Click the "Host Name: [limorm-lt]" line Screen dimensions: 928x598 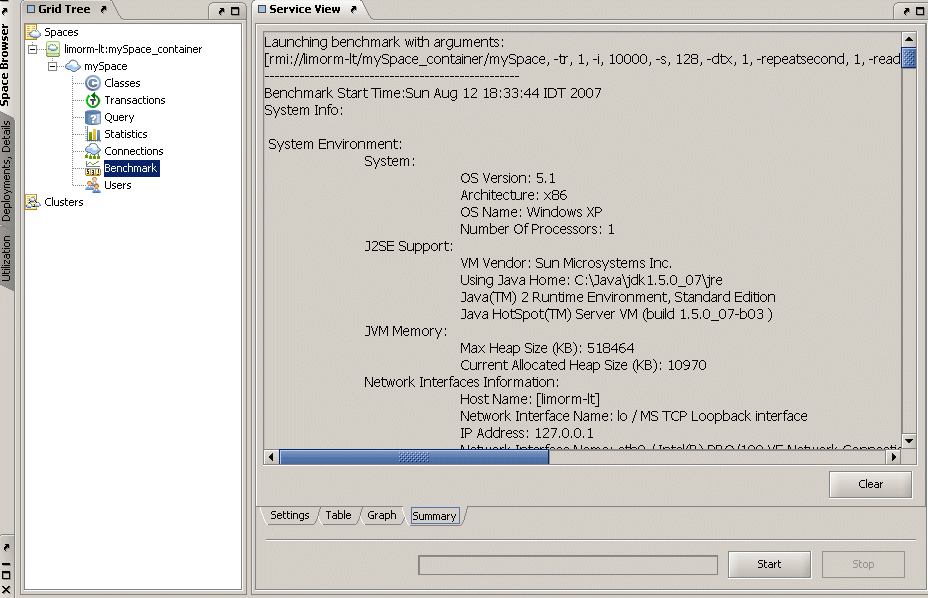(530, 399)
